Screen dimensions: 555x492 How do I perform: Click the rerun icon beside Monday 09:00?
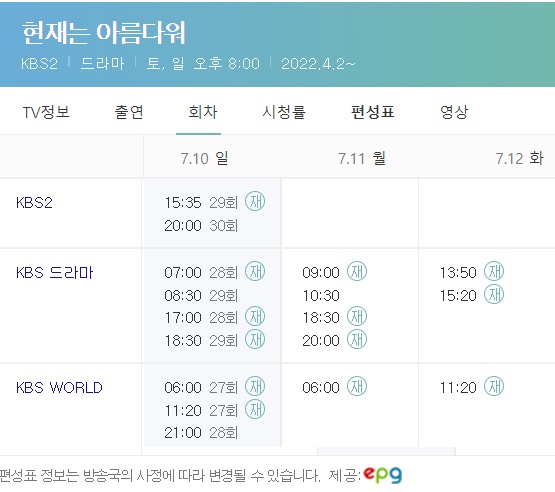[357, 271]
